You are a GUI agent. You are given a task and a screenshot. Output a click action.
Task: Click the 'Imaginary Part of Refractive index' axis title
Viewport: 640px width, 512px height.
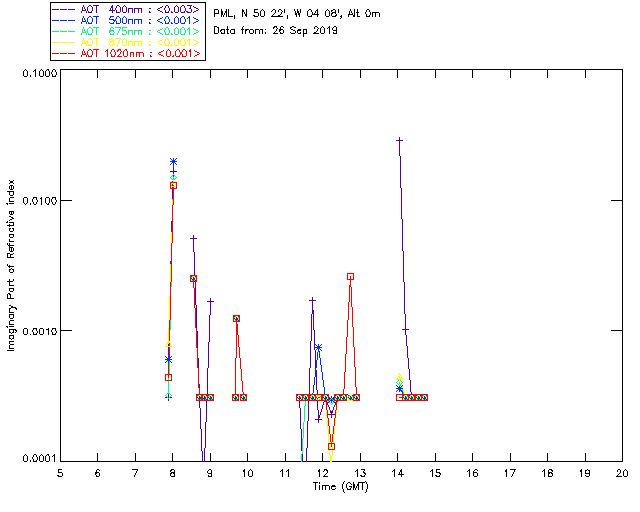coord(11,265)
